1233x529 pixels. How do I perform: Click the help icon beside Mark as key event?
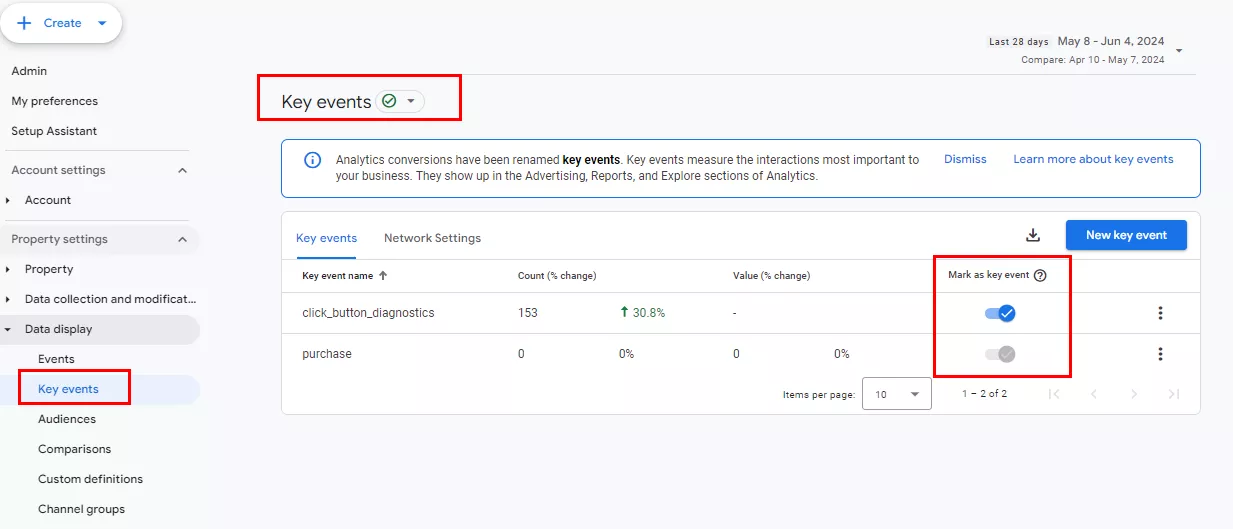tap(1040, 276)
